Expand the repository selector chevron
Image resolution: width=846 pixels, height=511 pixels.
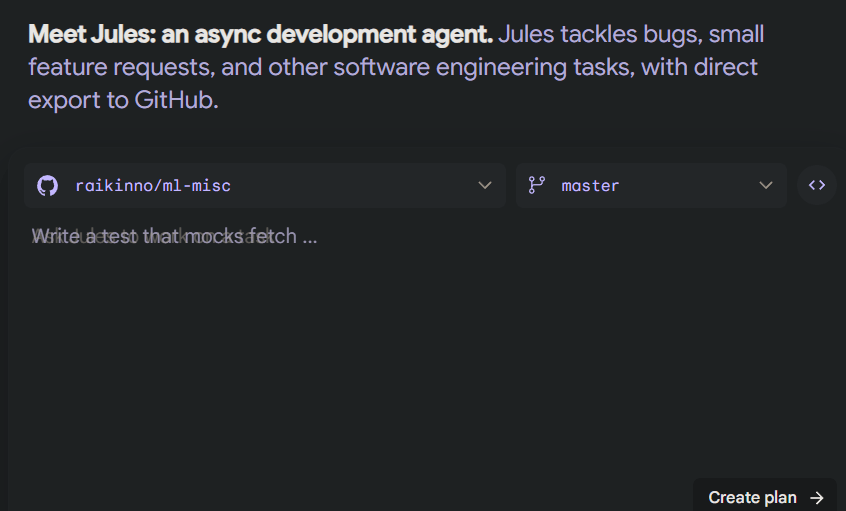[485, 185]
